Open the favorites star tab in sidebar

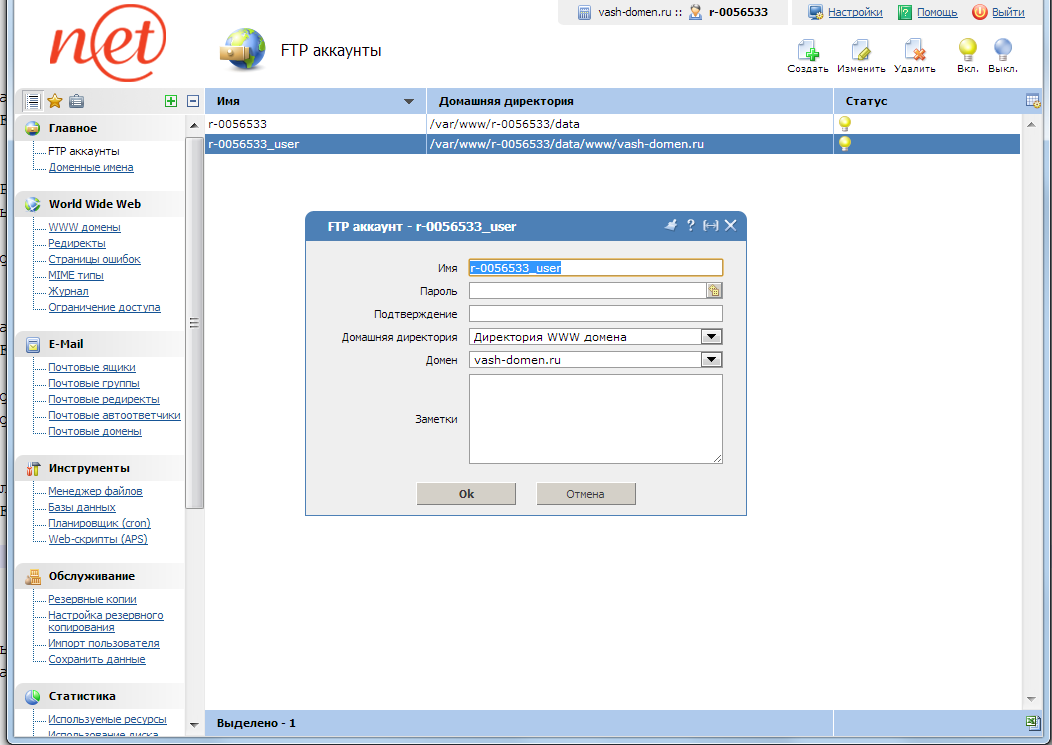coord(55,101)
